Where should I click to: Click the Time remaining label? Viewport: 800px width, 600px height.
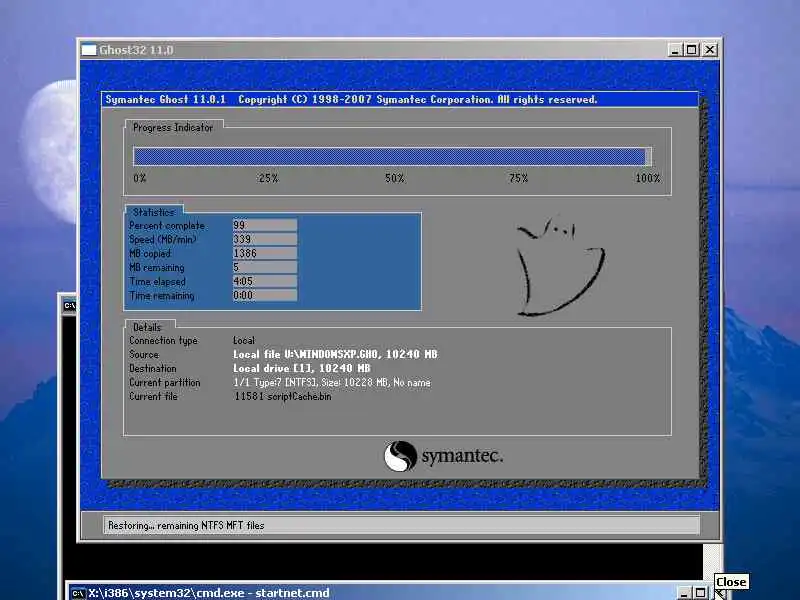tap(162, 295)
